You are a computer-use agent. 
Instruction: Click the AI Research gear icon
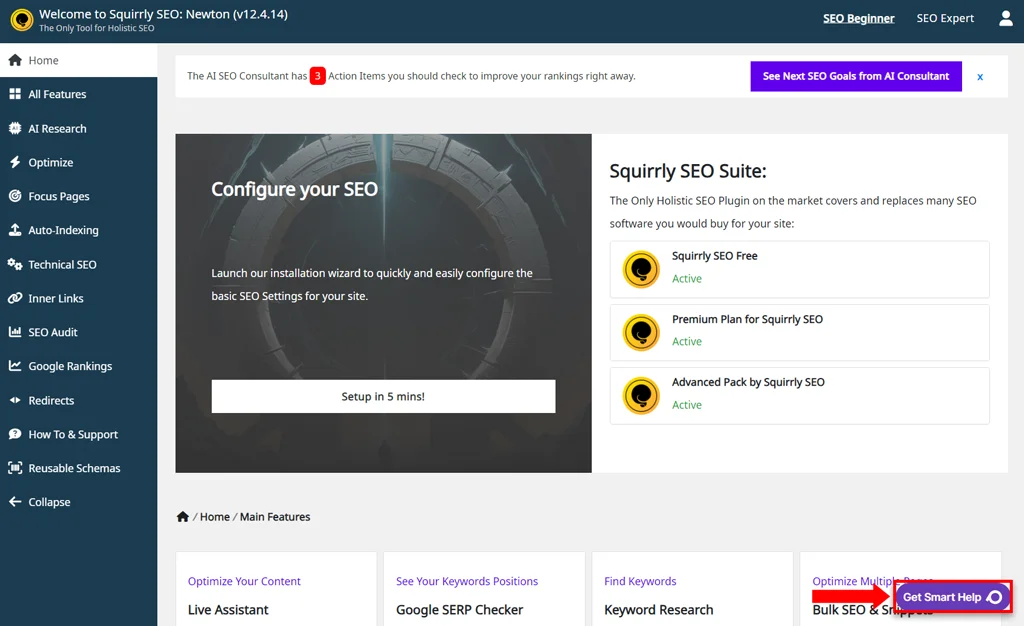coord(15,128)
